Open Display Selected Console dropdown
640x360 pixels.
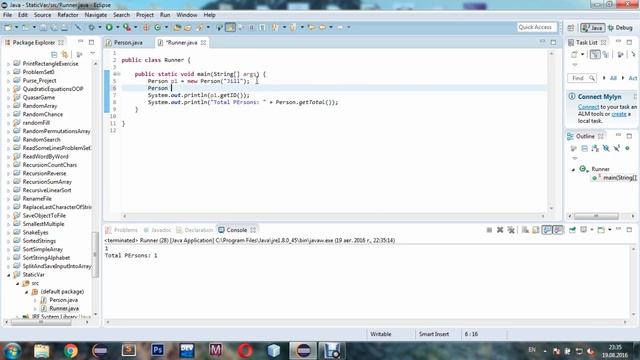pos(592,230)
